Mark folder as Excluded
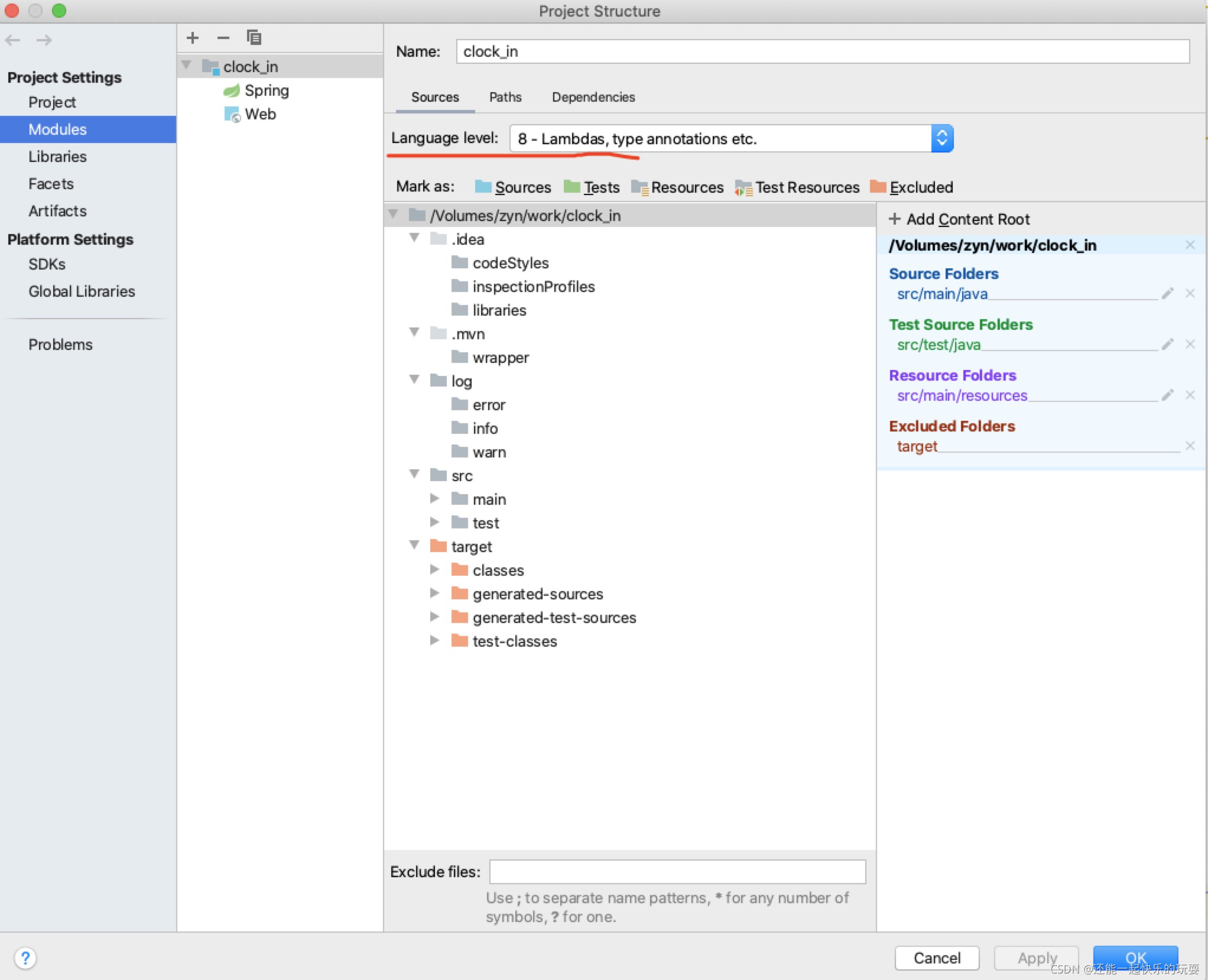This screenshot has width=1208, height=980. (912, 187)
